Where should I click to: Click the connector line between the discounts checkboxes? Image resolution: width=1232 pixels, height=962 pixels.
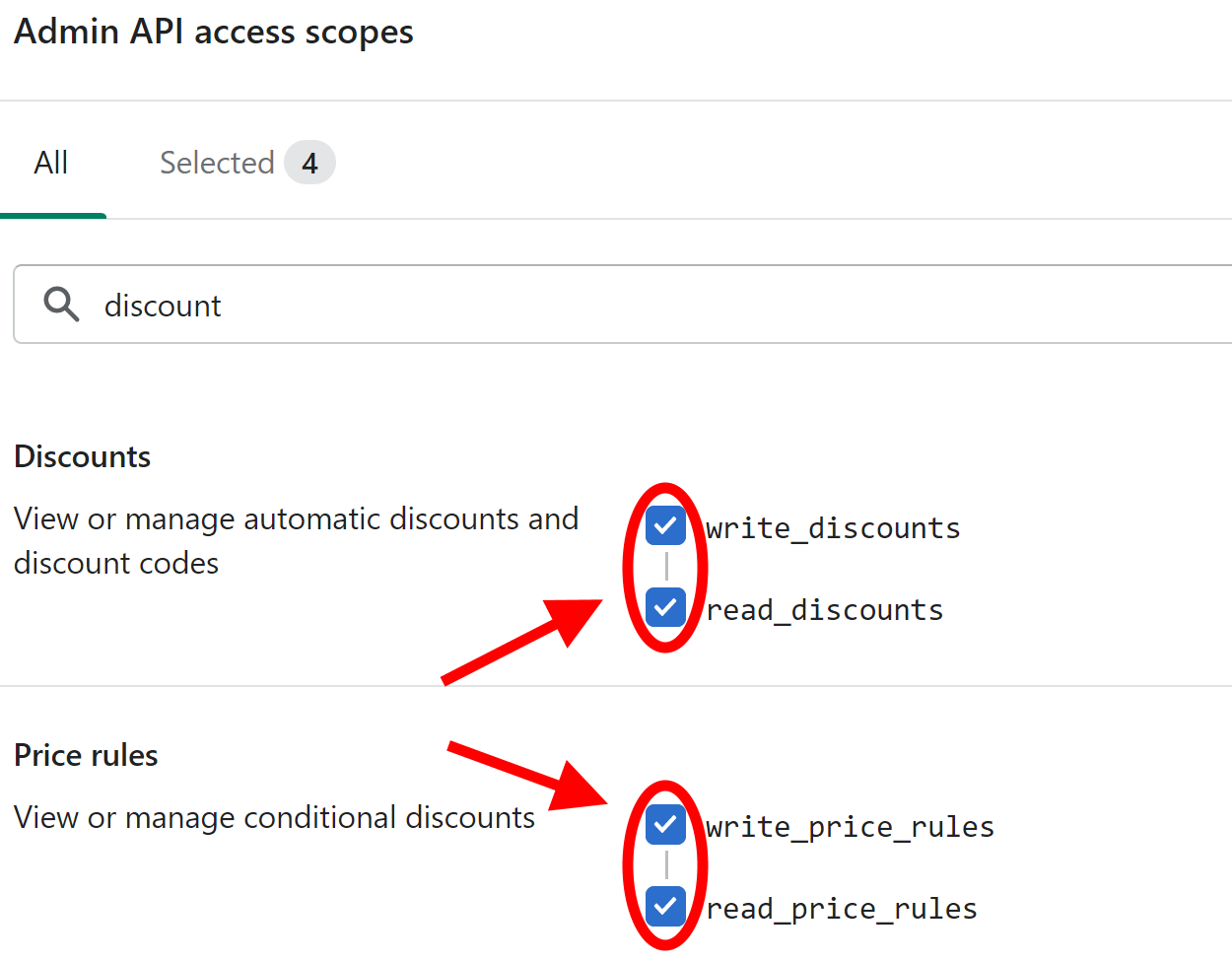(666, 567)
